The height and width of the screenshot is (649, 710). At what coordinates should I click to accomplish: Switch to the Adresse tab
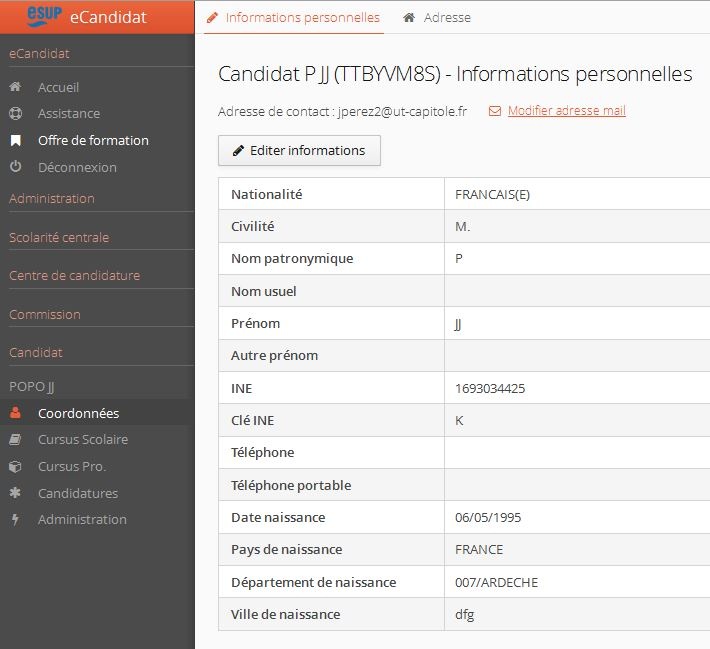[437, 18]
